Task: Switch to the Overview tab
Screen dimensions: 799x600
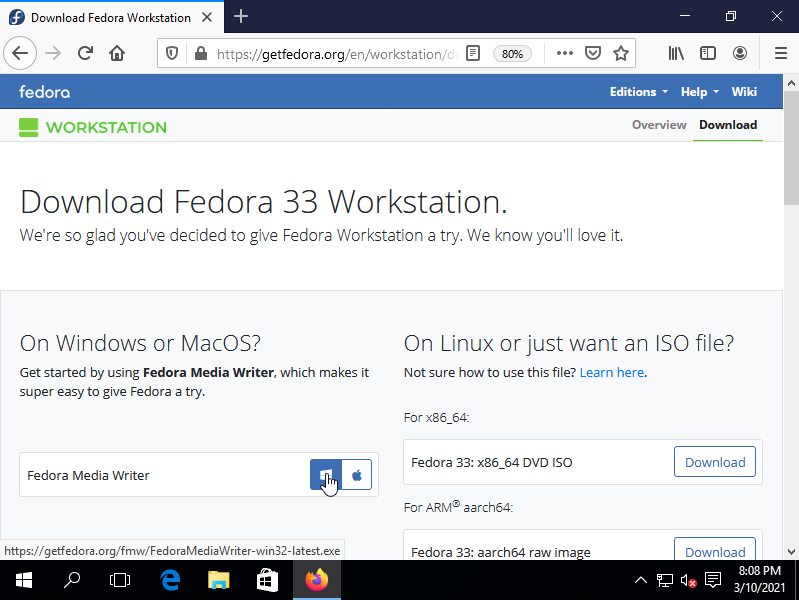Action: point(659,125)
